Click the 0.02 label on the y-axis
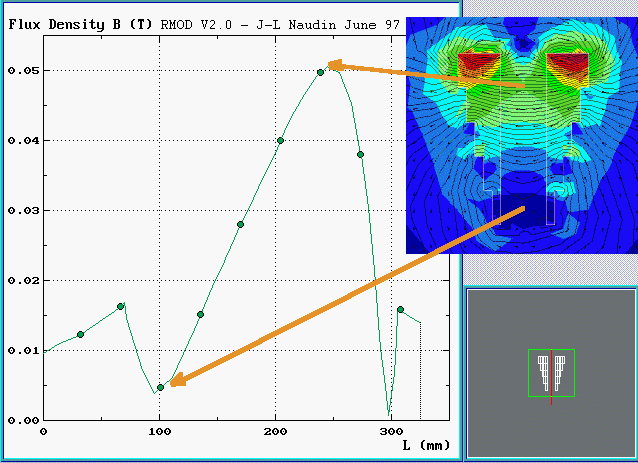The width and height of the screenshot is (638, 463). [20, 281]
